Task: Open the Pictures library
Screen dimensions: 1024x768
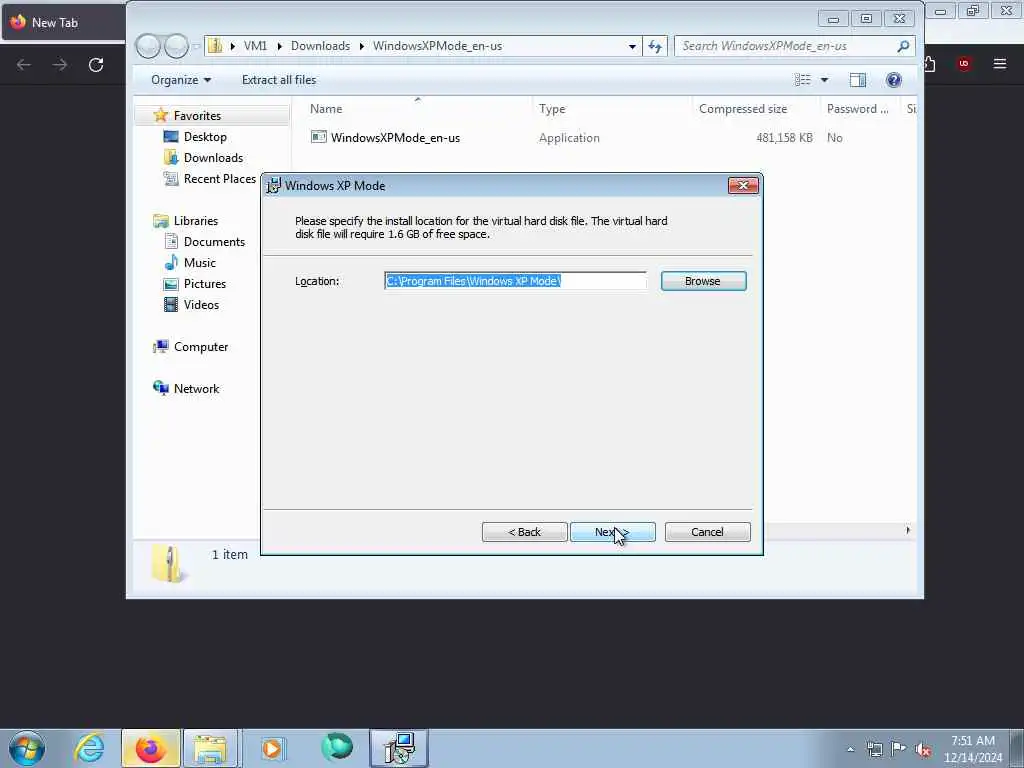Action: 204,283
